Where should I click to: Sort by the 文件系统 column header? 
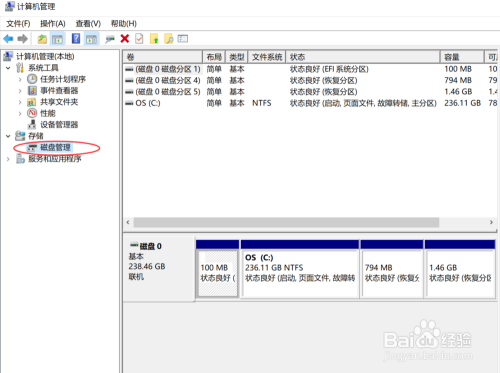[267, 57]
